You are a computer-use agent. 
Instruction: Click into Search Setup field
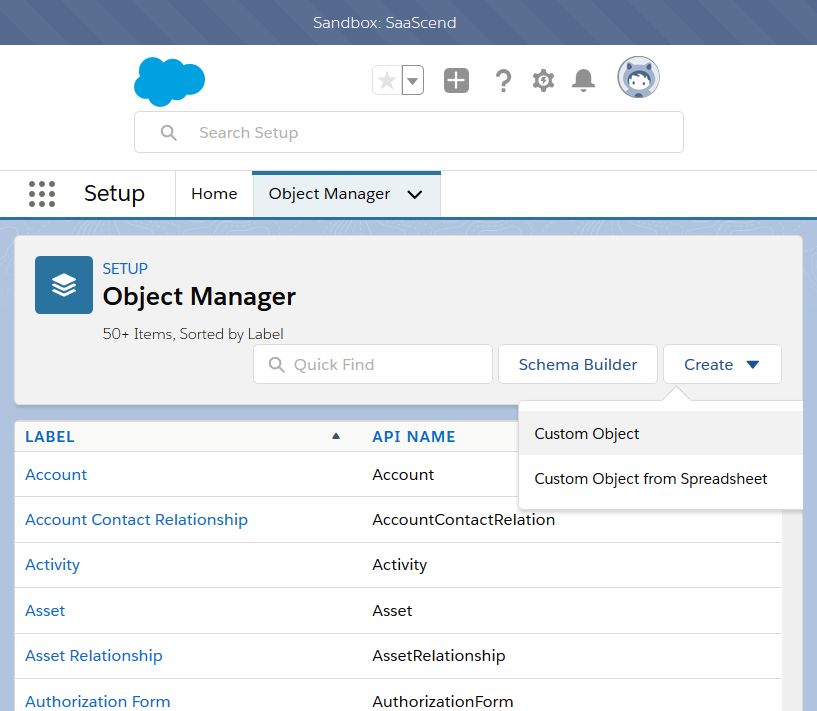click(409, 132)
